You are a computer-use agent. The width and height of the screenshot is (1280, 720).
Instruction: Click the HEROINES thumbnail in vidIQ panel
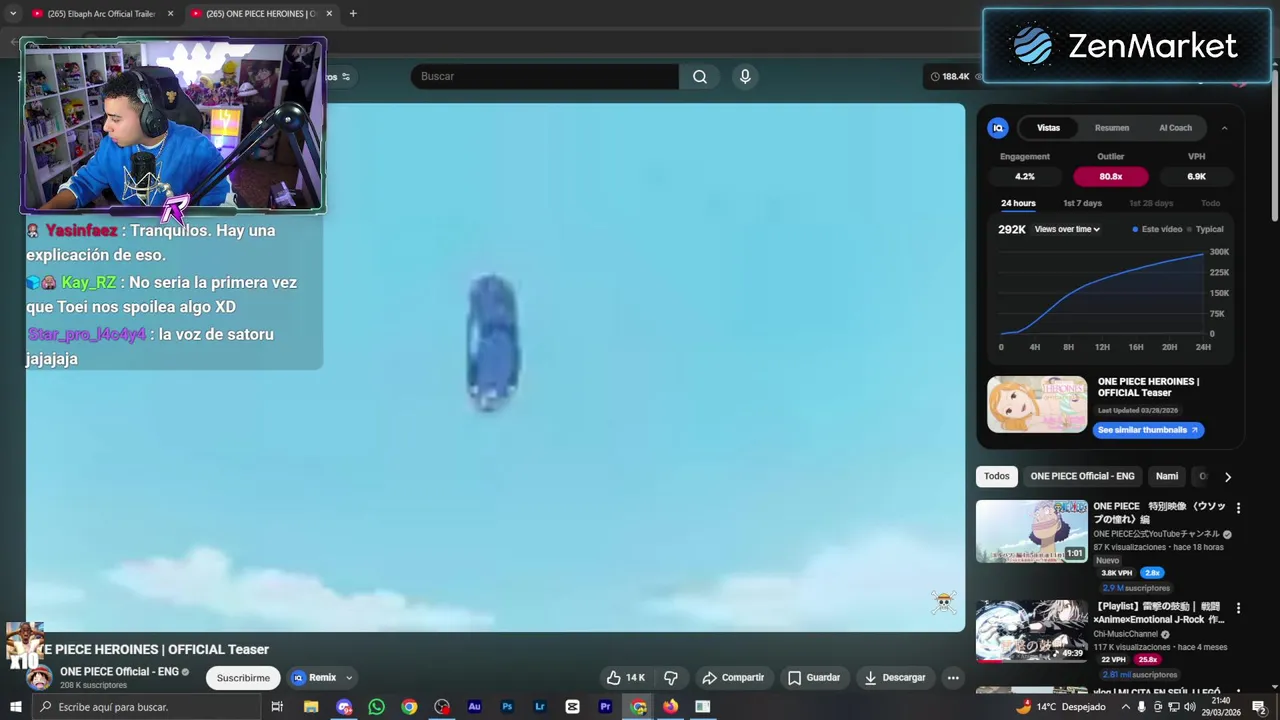[x=1037, y=404]
